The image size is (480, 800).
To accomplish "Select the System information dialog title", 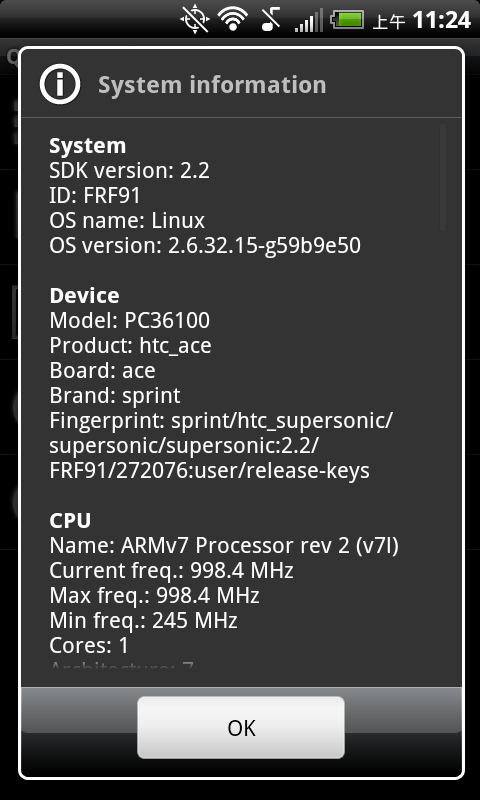I will tap(212, 85).
